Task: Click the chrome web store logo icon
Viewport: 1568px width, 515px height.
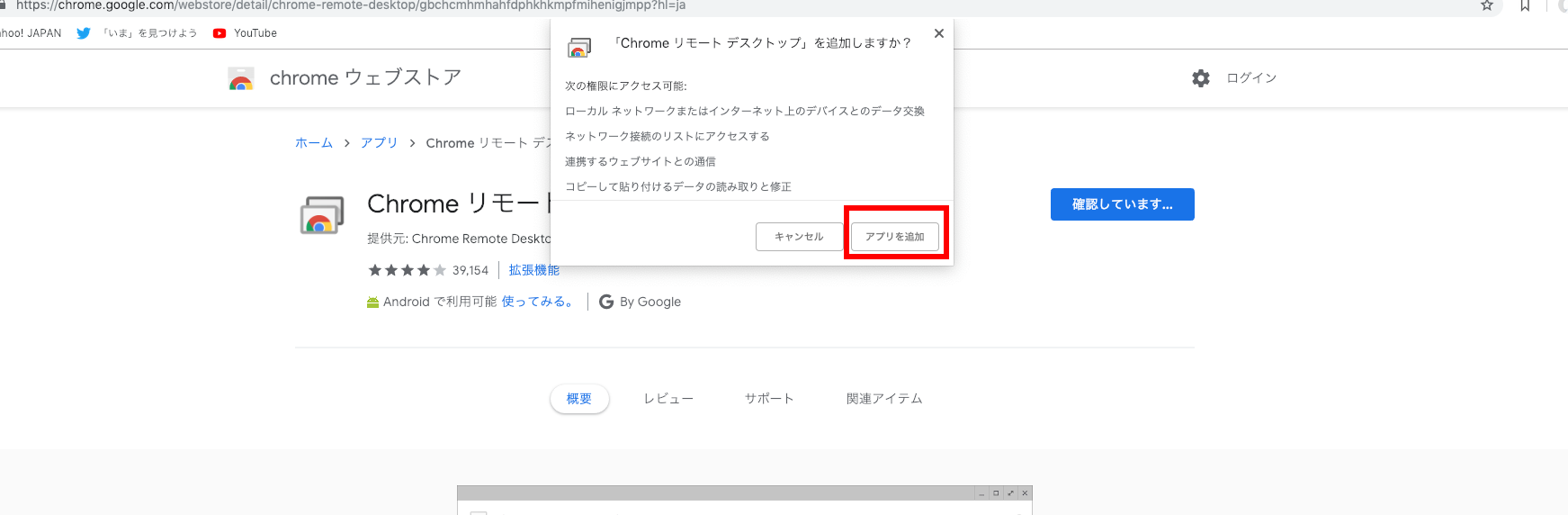Action: [x=241, y=78]
